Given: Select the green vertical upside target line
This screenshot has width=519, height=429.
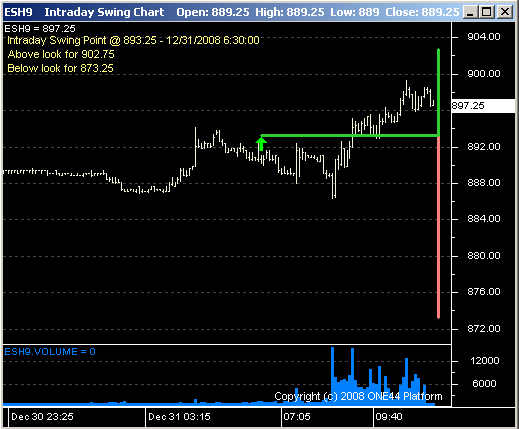Looking at the screenshot, I should [438, 92].
